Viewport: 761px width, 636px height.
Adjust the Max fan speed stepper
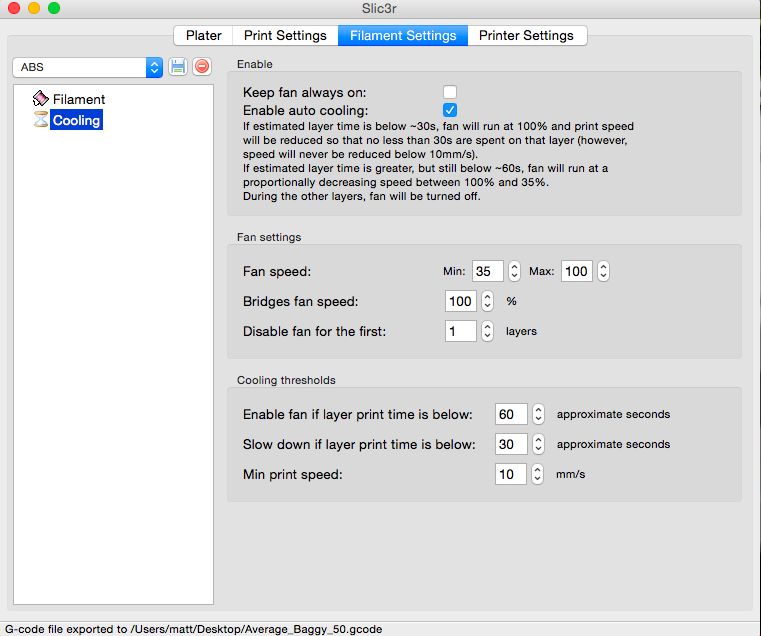pyautogui.click(x=603, y=271)
